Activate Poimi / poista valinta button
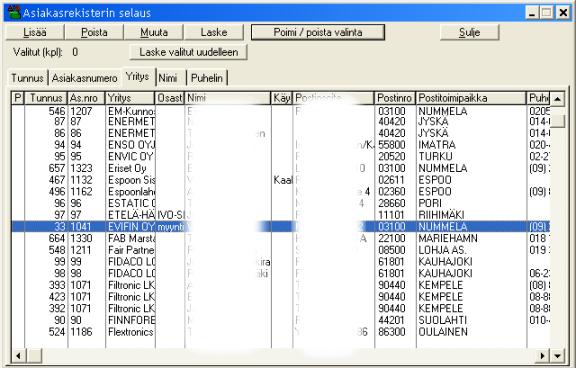The width and height of the screenshot is (576, 368). pos(318,32)
